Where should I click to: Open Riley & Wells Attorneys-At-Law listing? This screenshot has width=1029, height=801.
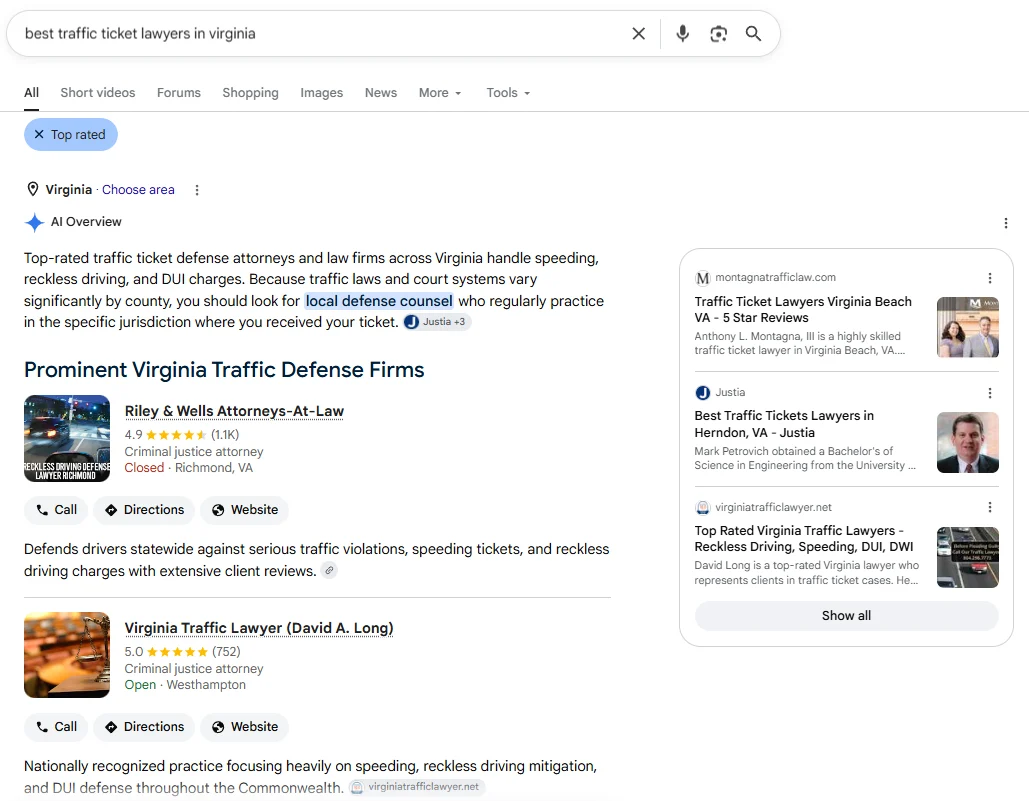point(234,411)
